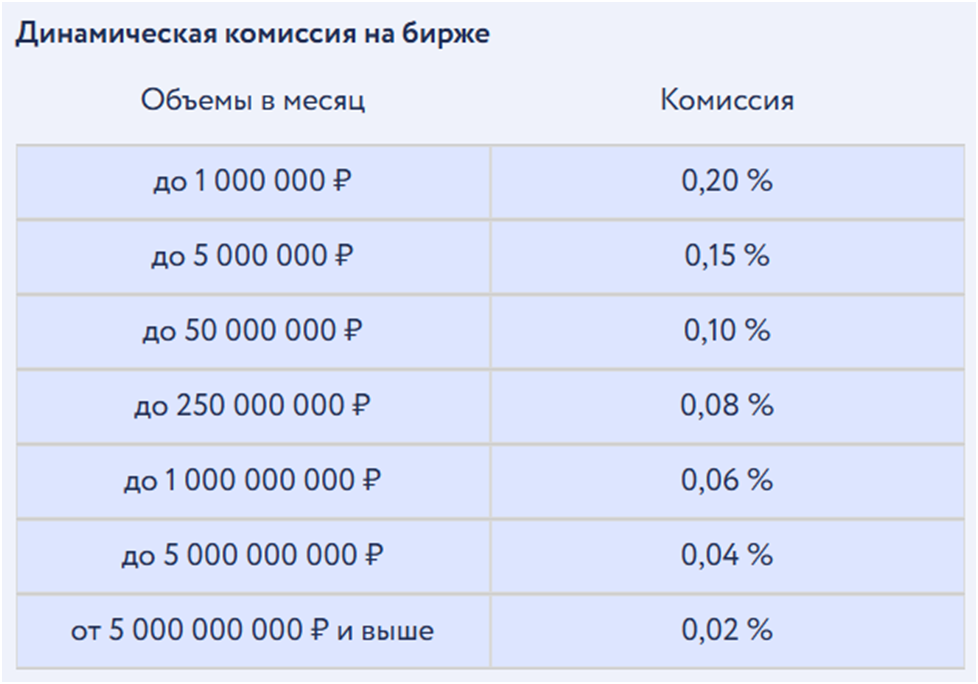Click the 0,10 % commission value

(727, 331)
